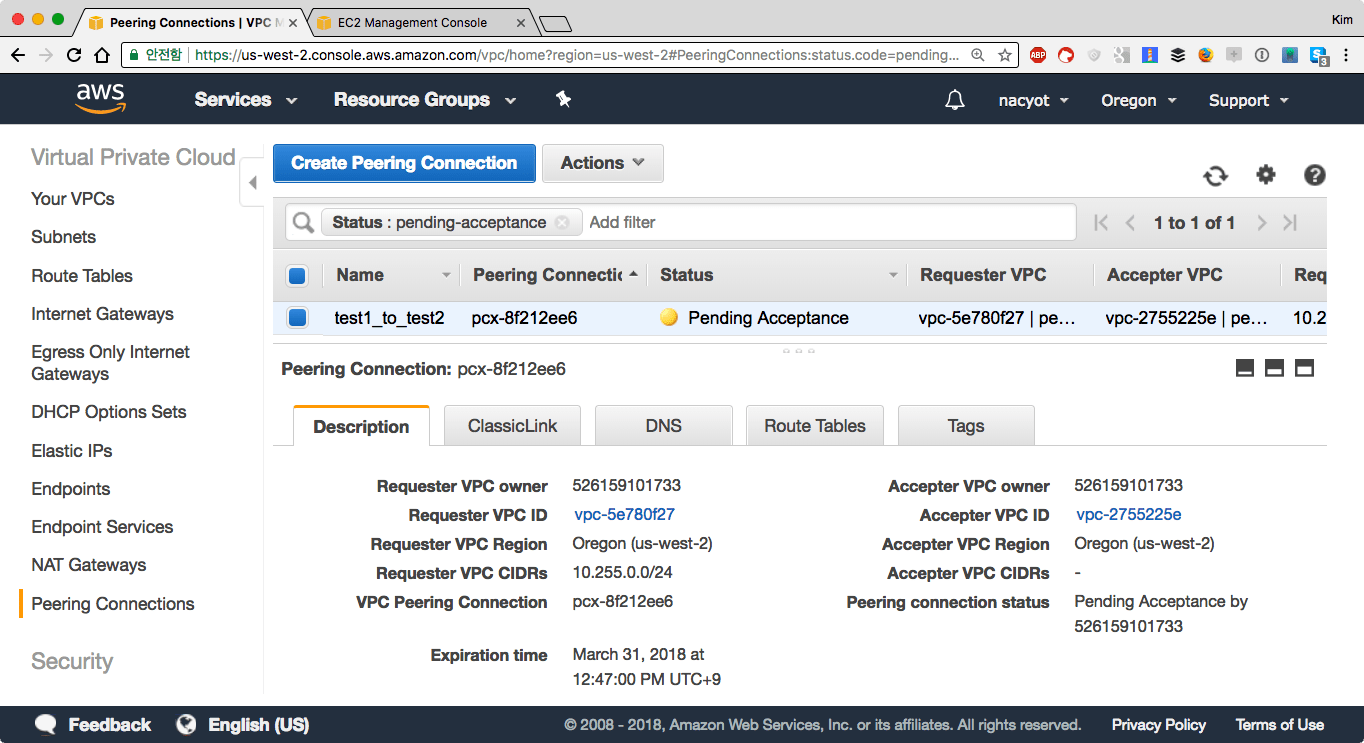1364x743 pixels.
Task: Expand the Actions dropdown
Action: click(602, 163)
